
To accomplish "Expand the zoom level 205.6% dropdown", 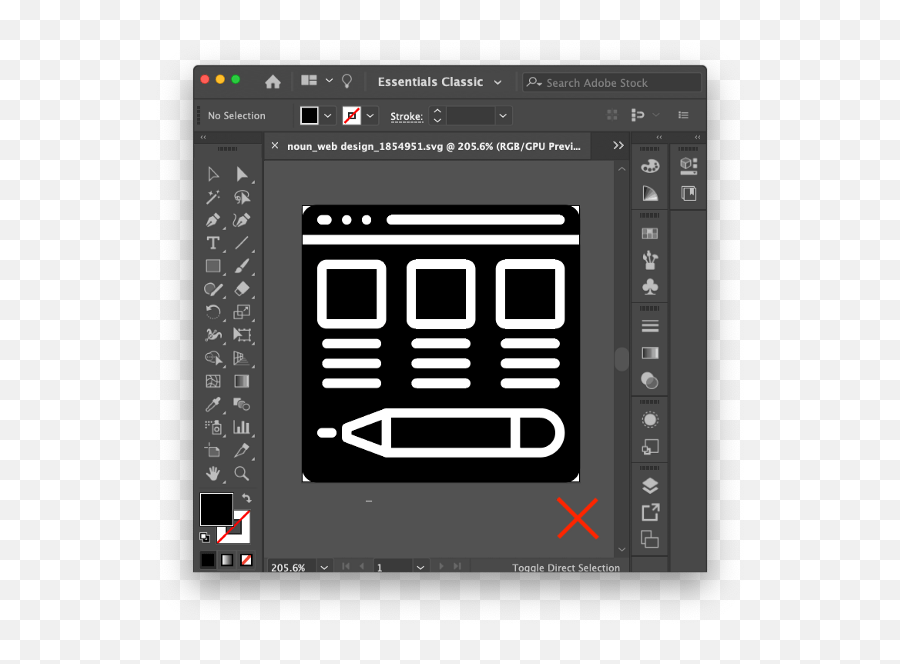I will point(324,568).
